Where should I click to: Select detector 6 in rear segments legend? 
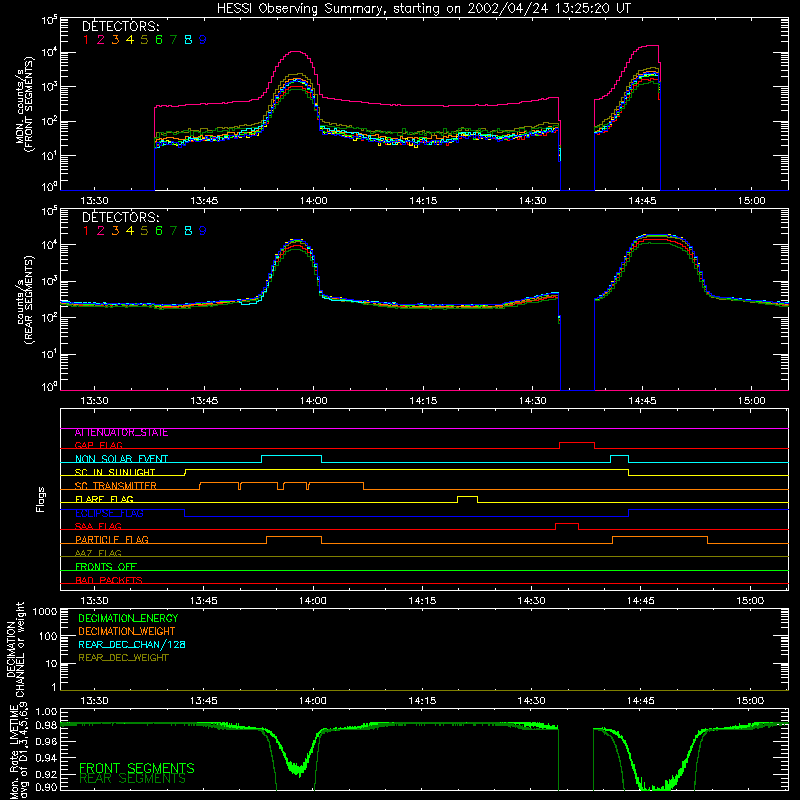tap(159, 231)
